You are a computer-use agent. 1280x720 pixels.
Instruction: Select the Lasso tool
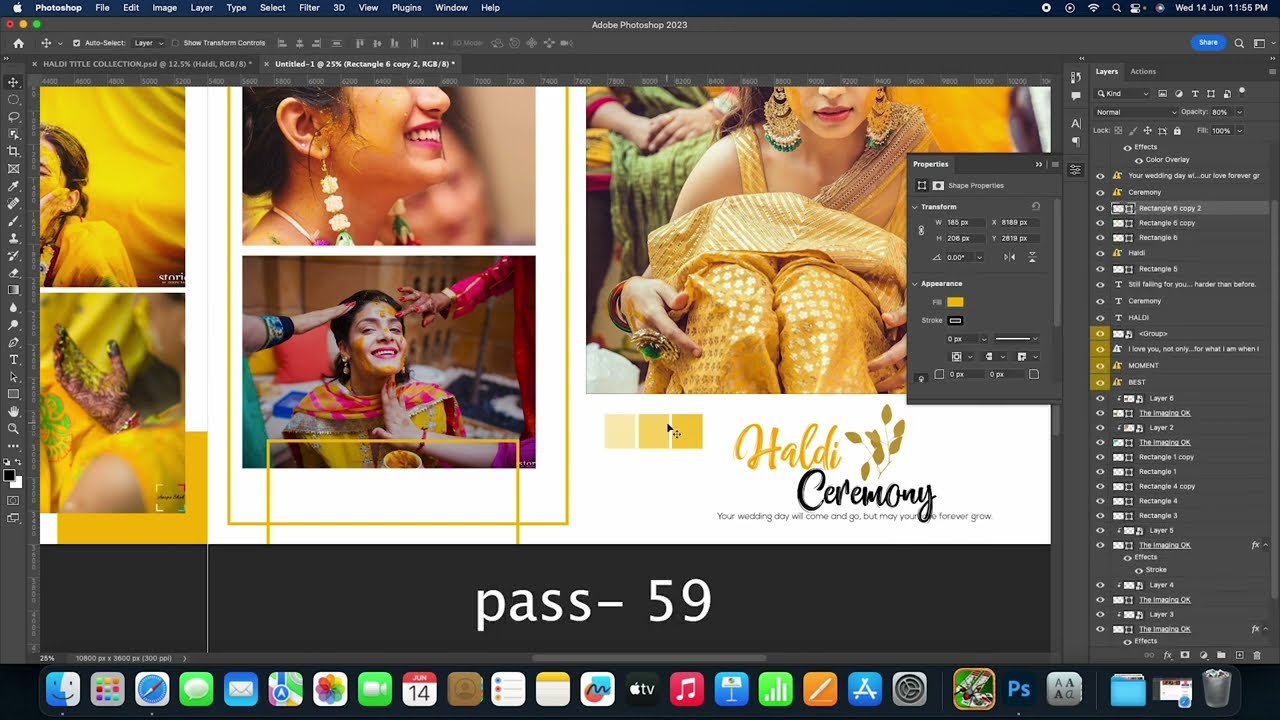coord(13,116)
